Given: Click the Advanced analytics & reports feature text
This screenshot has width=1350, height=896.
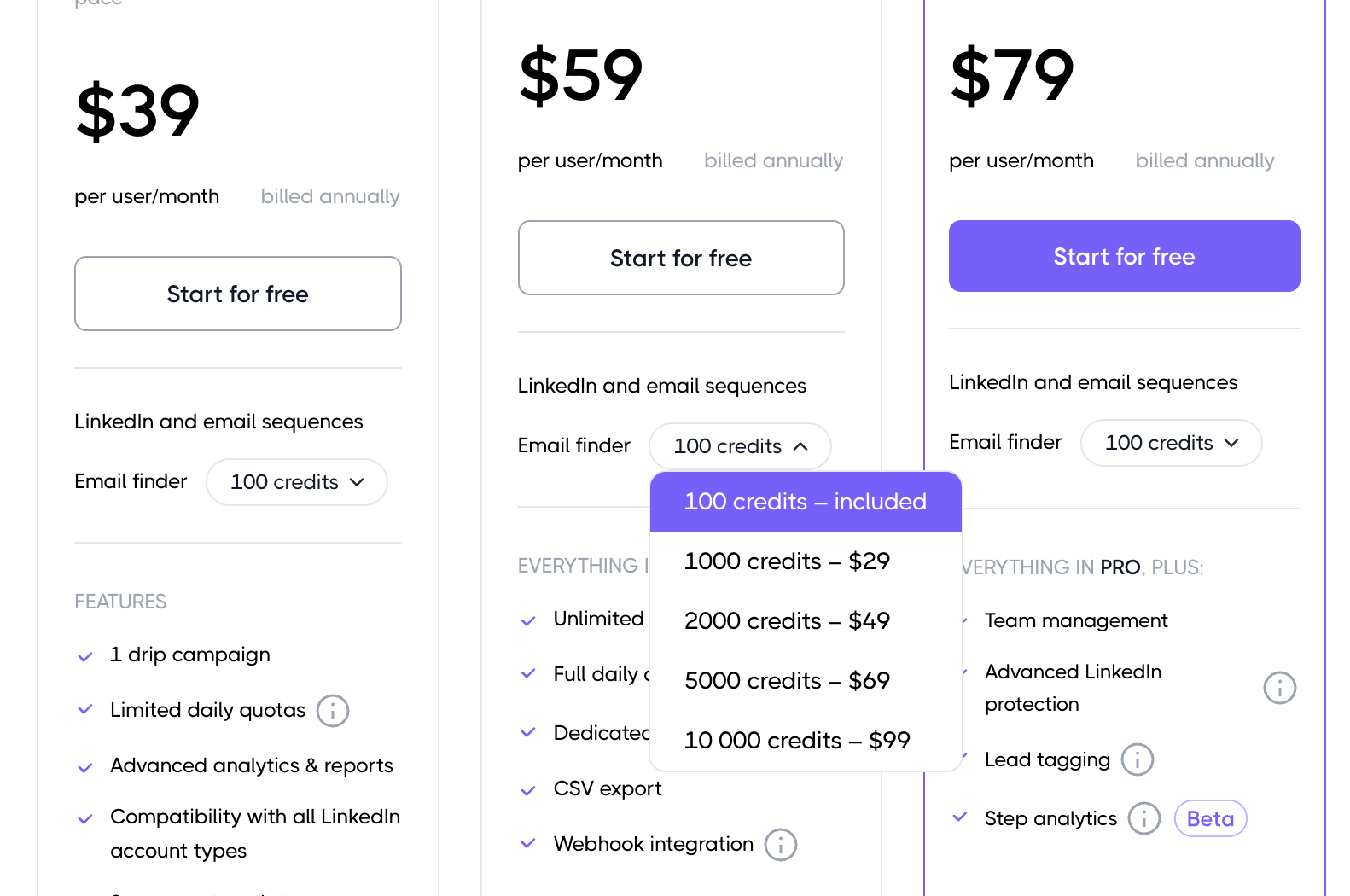Looking at the screenshot, I should pos(252,765).
